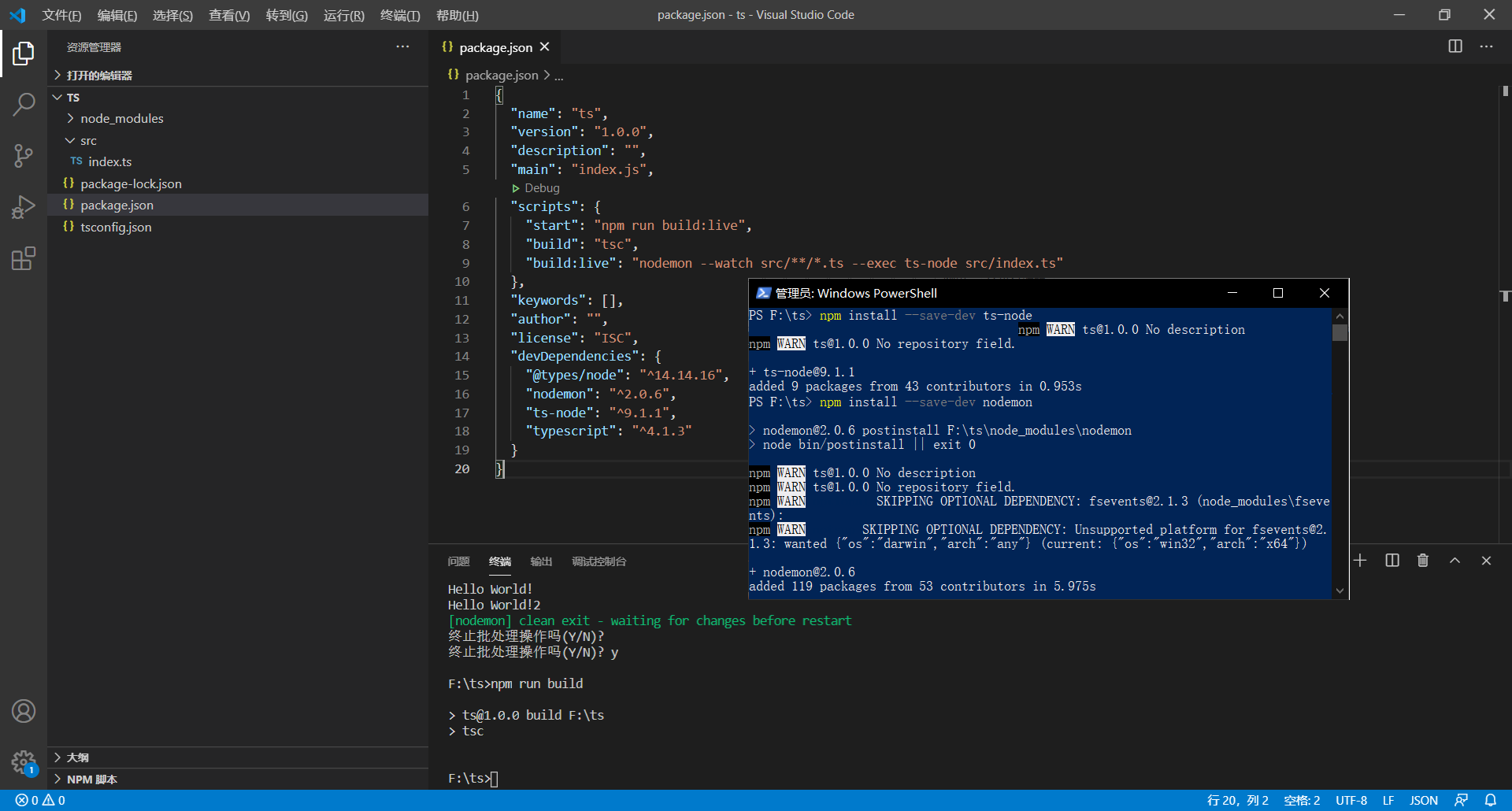Toggle end of line sequence LF

[1388, 800]
